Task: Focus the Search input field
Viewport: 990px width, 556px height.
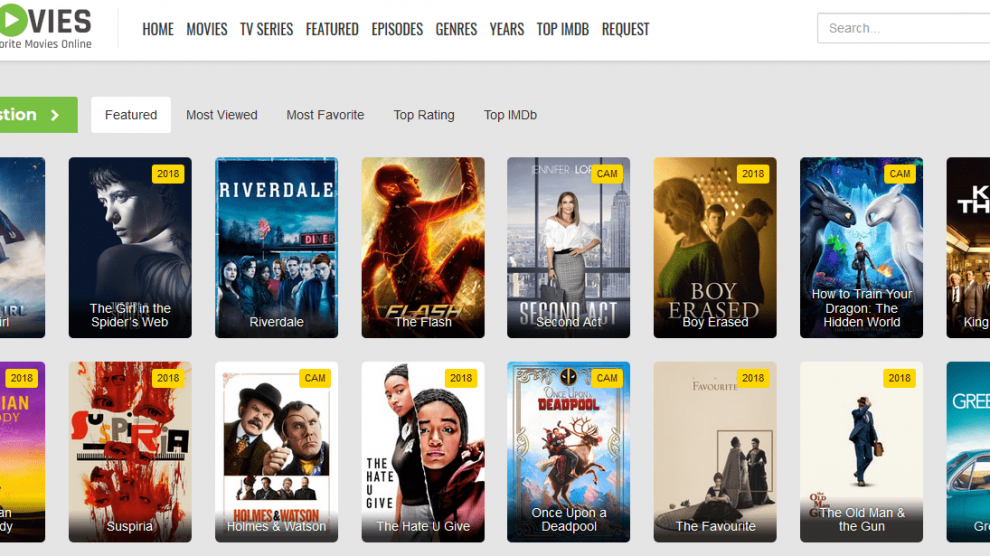Action: coord(904,28)
